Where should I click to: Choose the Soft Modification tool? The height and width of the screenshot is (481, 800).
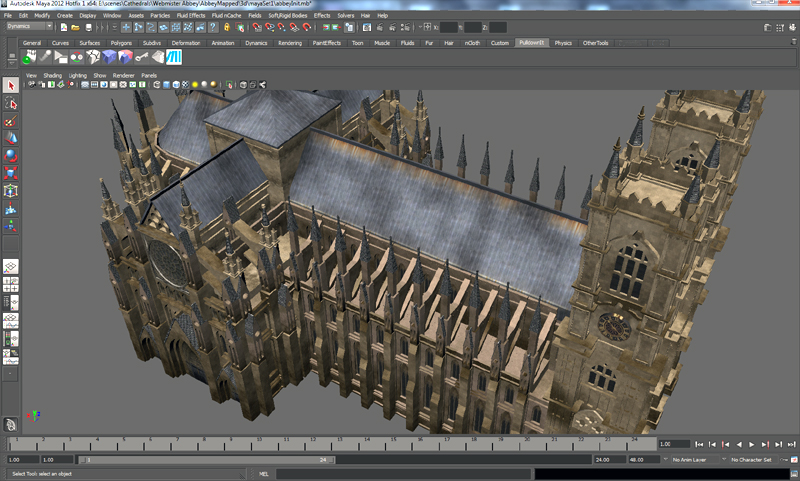pyautogui.click(x=11, y=208)
